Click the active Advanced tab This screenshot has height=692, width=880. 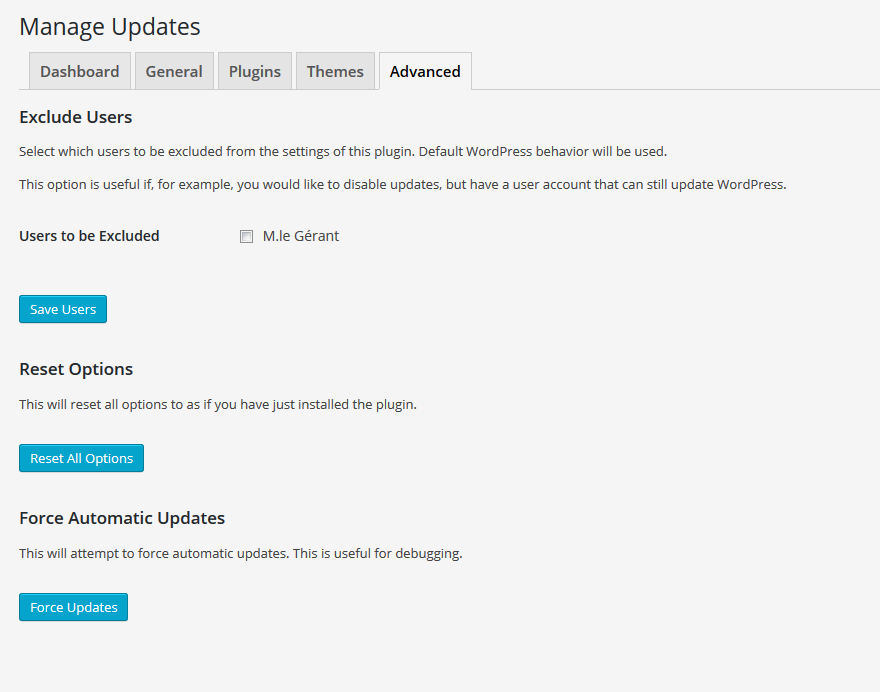[425, 71]
